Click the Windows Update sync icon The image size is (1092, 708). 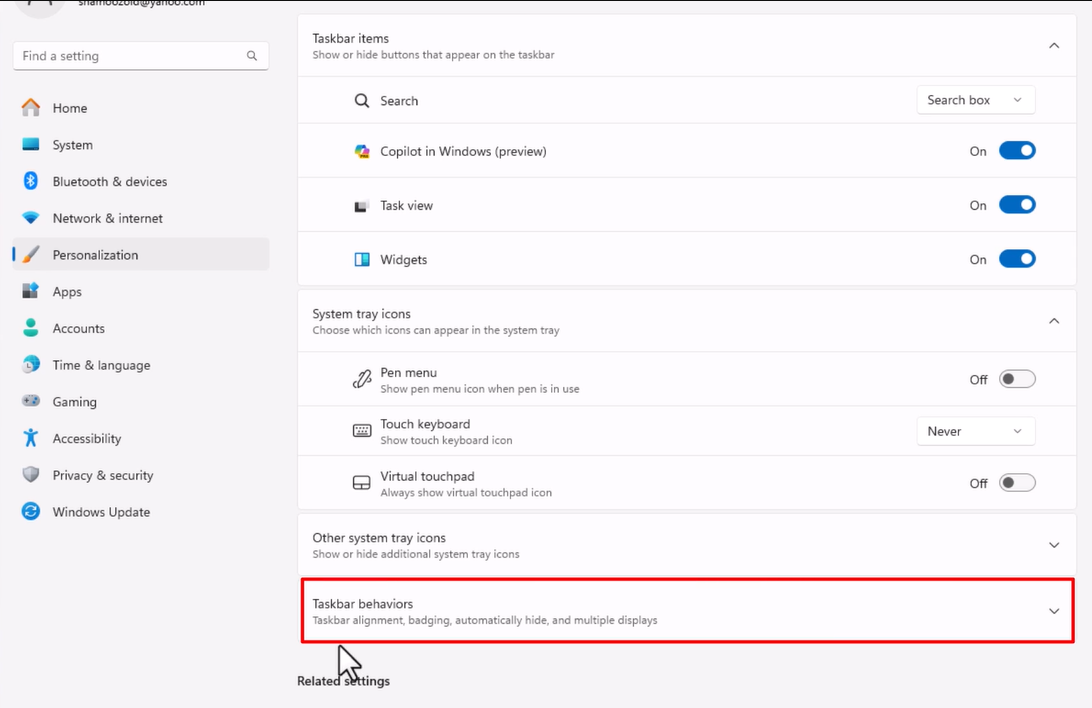(31, 512)
